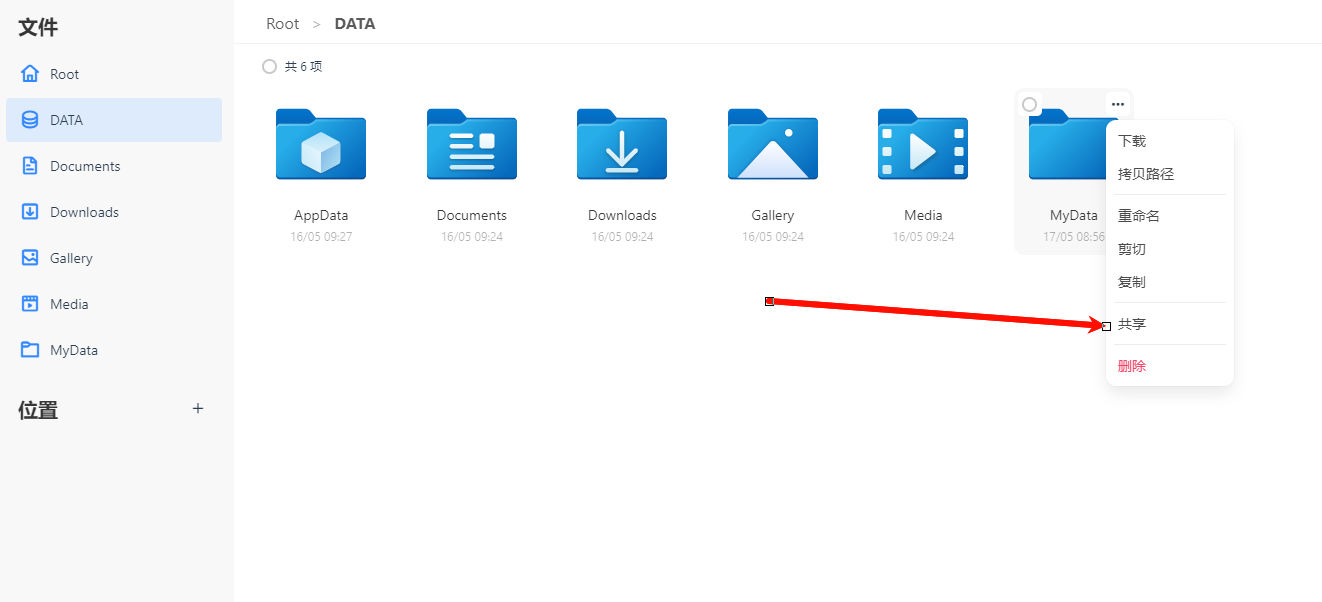Open the Media folder icon
Viewport: 1322px width, 602px height.
click(x=923, y=145)
